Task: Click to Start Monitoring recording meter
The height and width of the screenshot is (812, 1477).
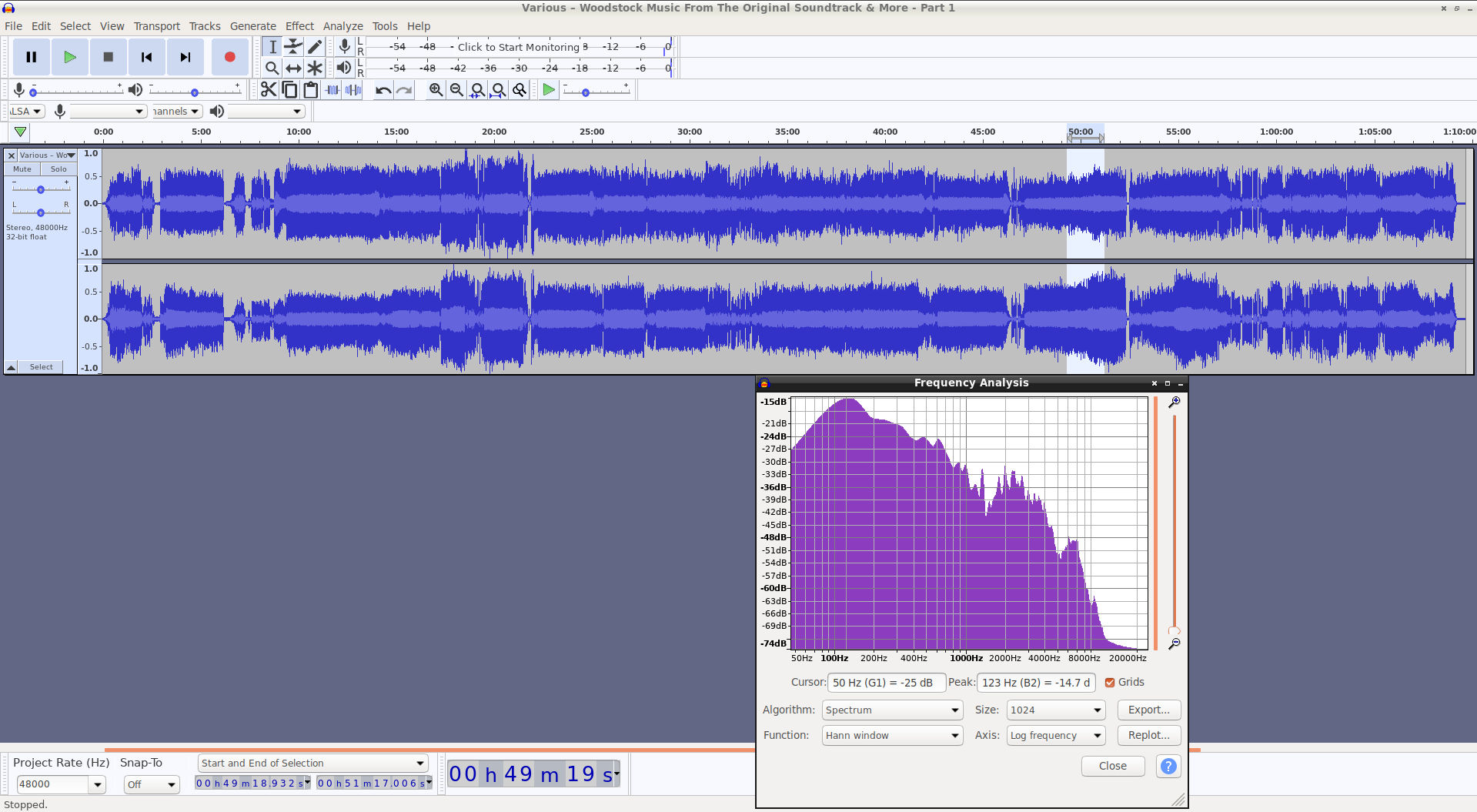Action: pos(518,47)
